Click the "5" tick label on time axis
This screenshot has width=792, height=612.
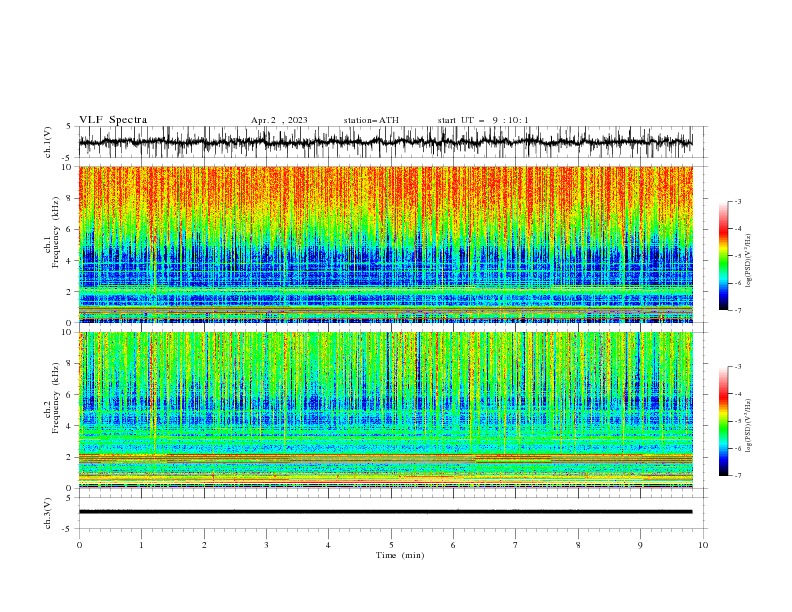tap(391, 545)
